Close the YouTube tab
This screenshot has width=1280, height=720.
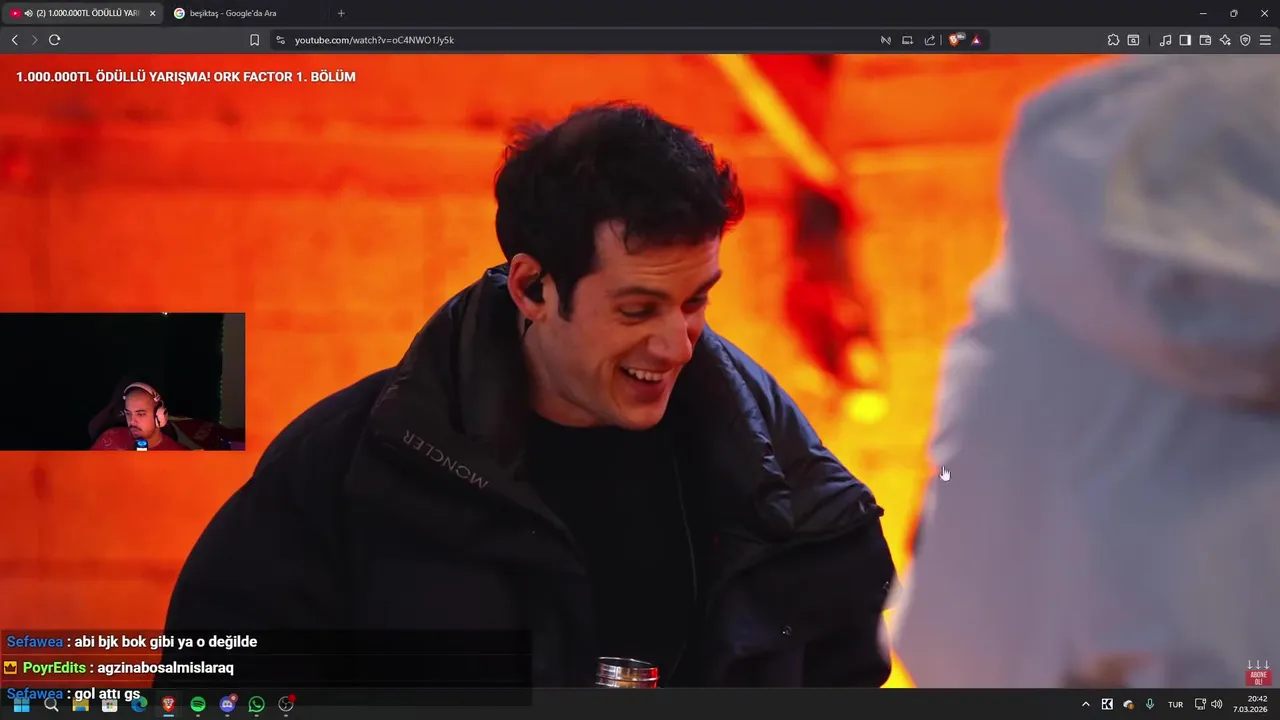[152, 13]
